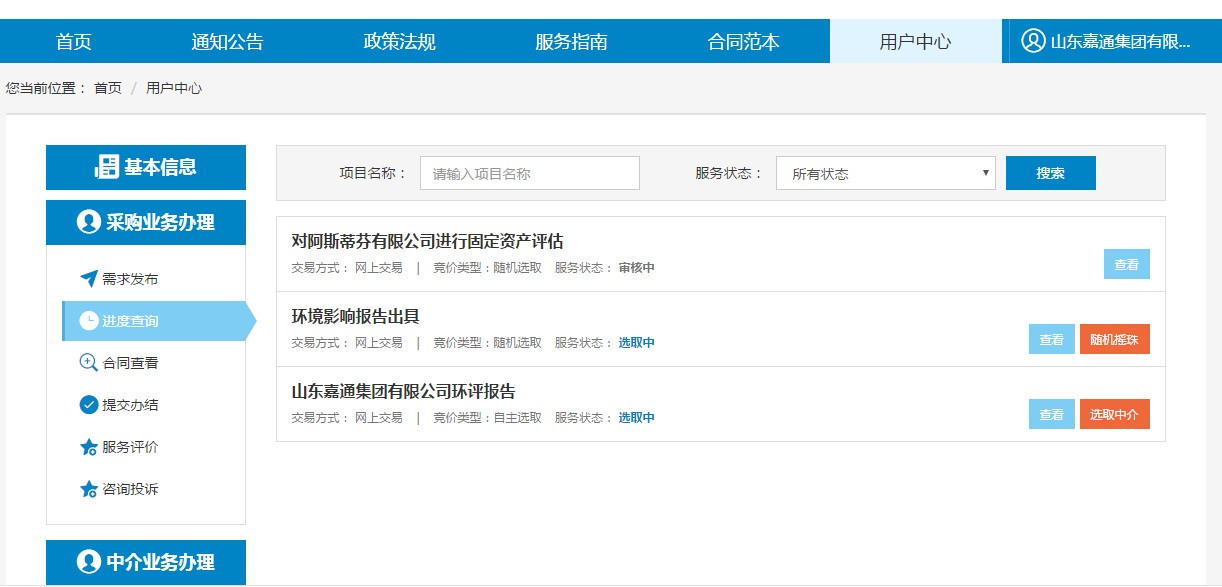Switch to the 服务指南 navigation tab
The height and width of the screenshot is (587, 1222).
coord(571,42)
